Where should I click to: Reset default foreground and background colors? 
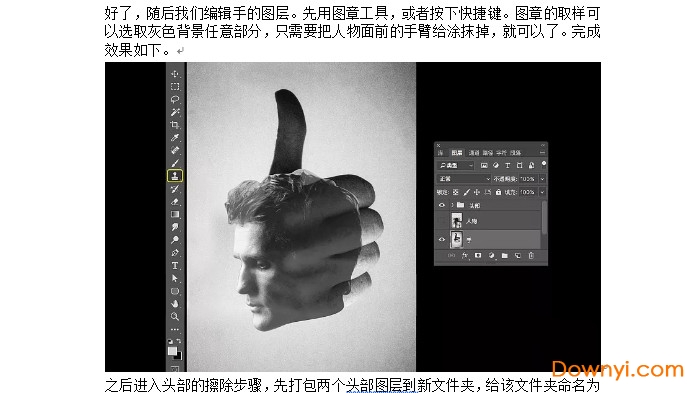pos(170,341)
